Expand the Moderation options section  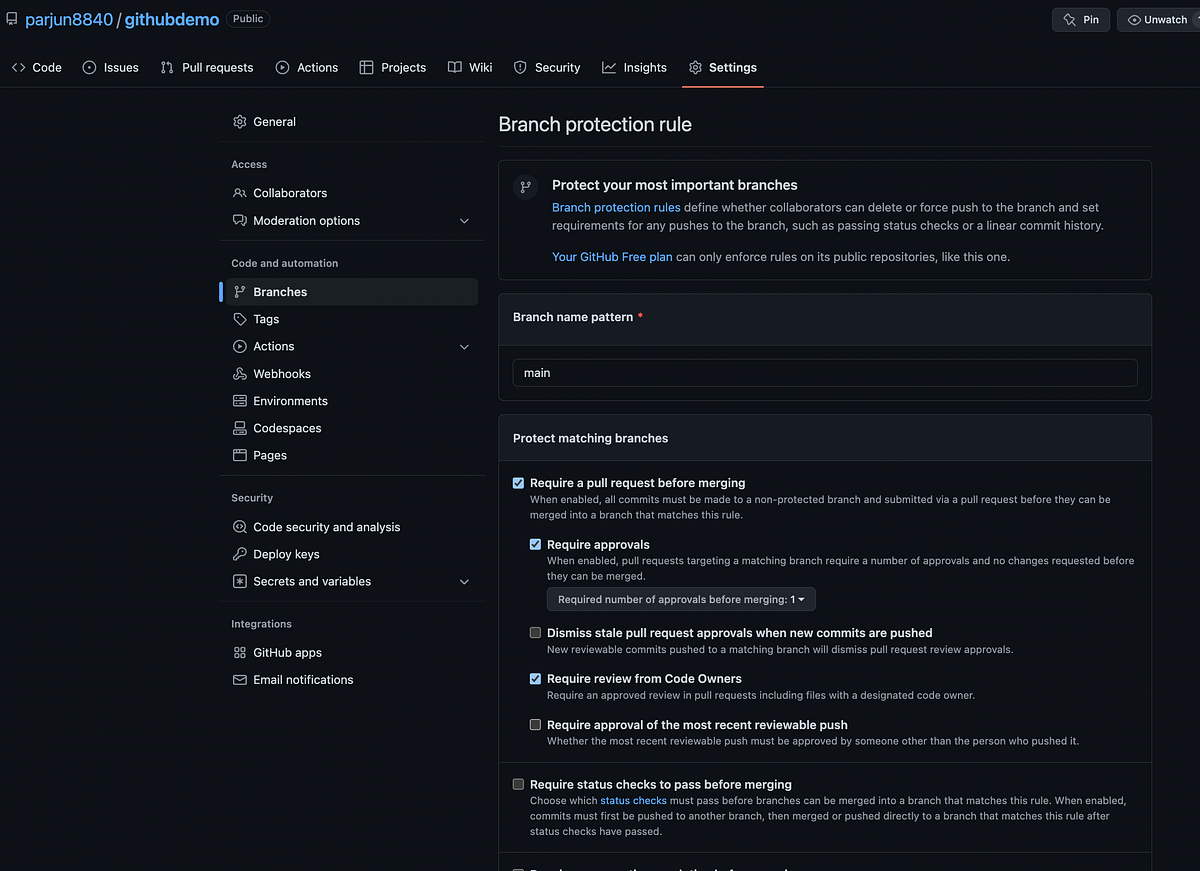[464, 220]
